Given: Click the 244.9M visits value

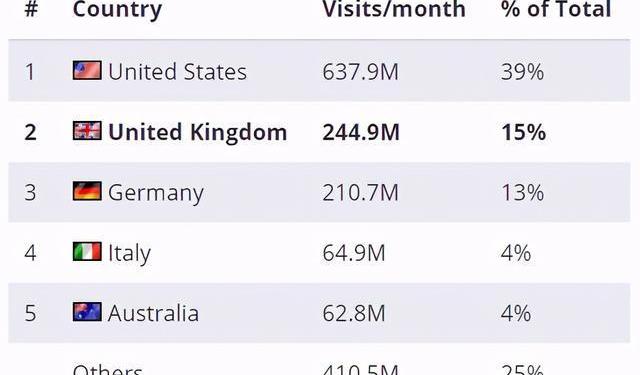Looking at the screenshot, I should pos(361,132).
